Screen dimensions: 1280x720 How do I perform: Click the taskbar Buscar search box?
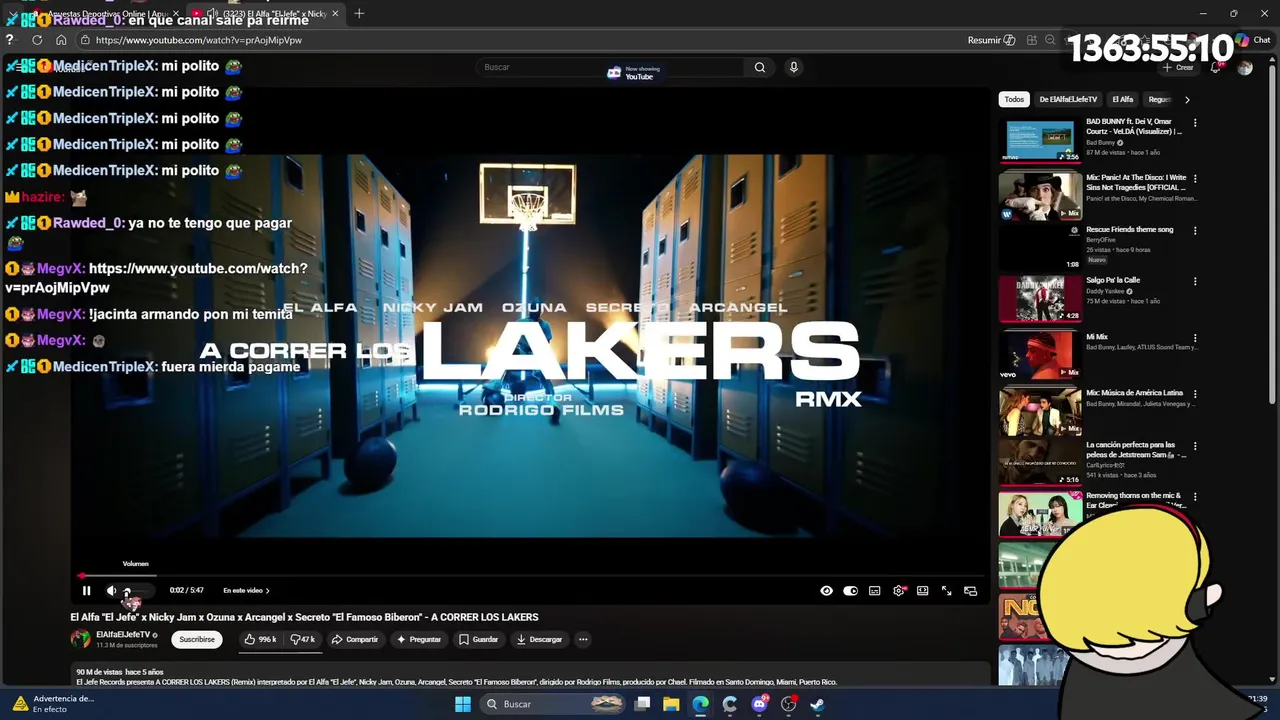[x=552, y=704]
